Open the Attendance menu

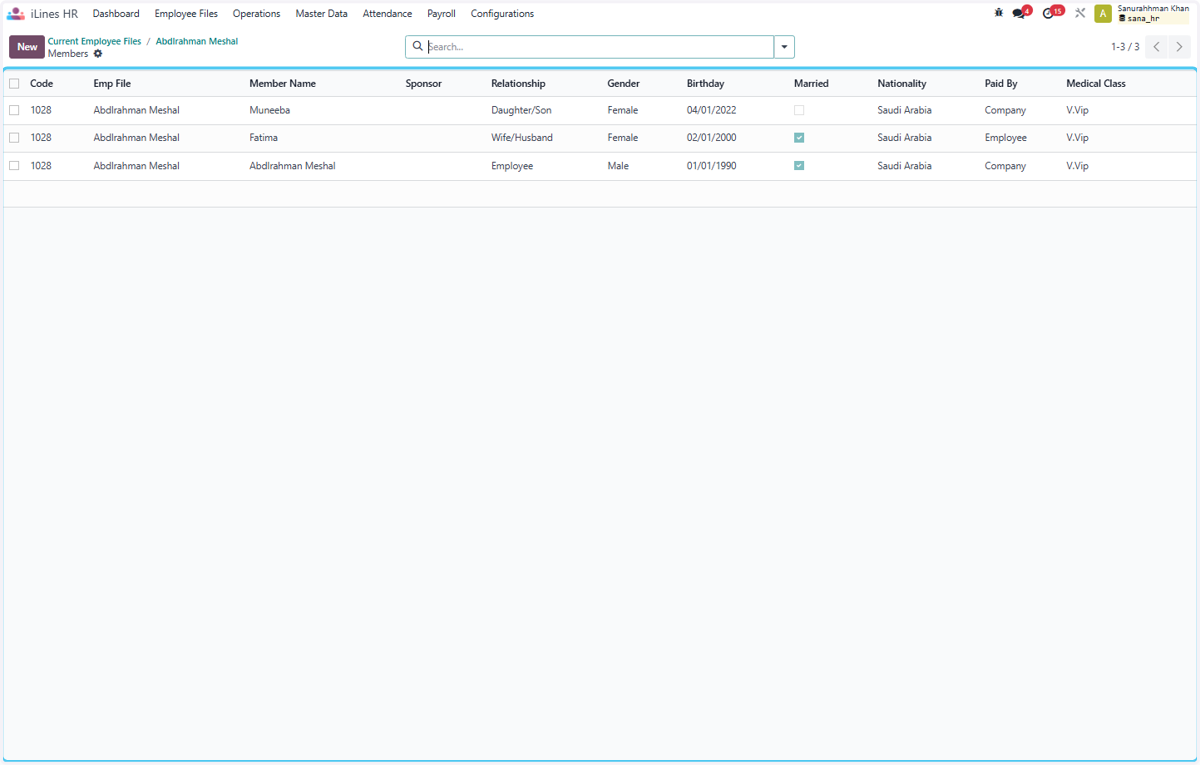tap(387, 14)
